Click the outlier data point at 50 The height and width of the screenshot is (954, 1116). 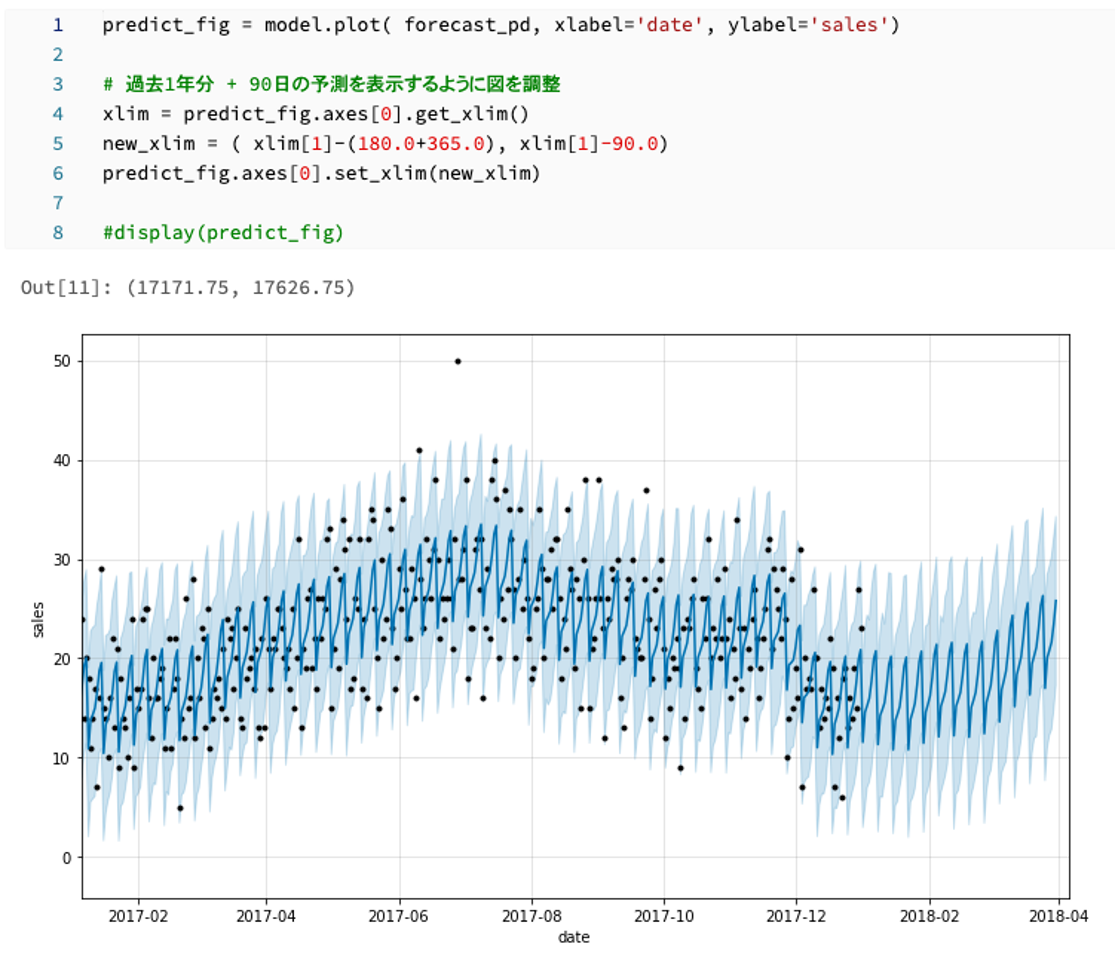coord(457,361)
